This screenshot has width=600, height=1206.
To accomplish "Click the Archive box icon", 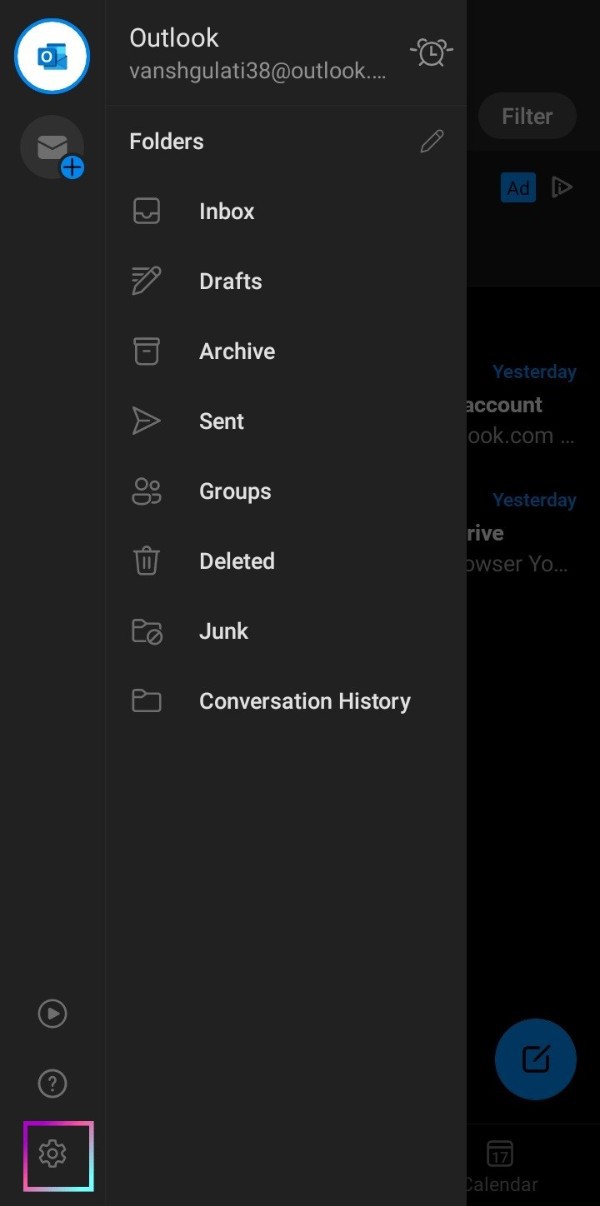I will (x=147, y=351).
